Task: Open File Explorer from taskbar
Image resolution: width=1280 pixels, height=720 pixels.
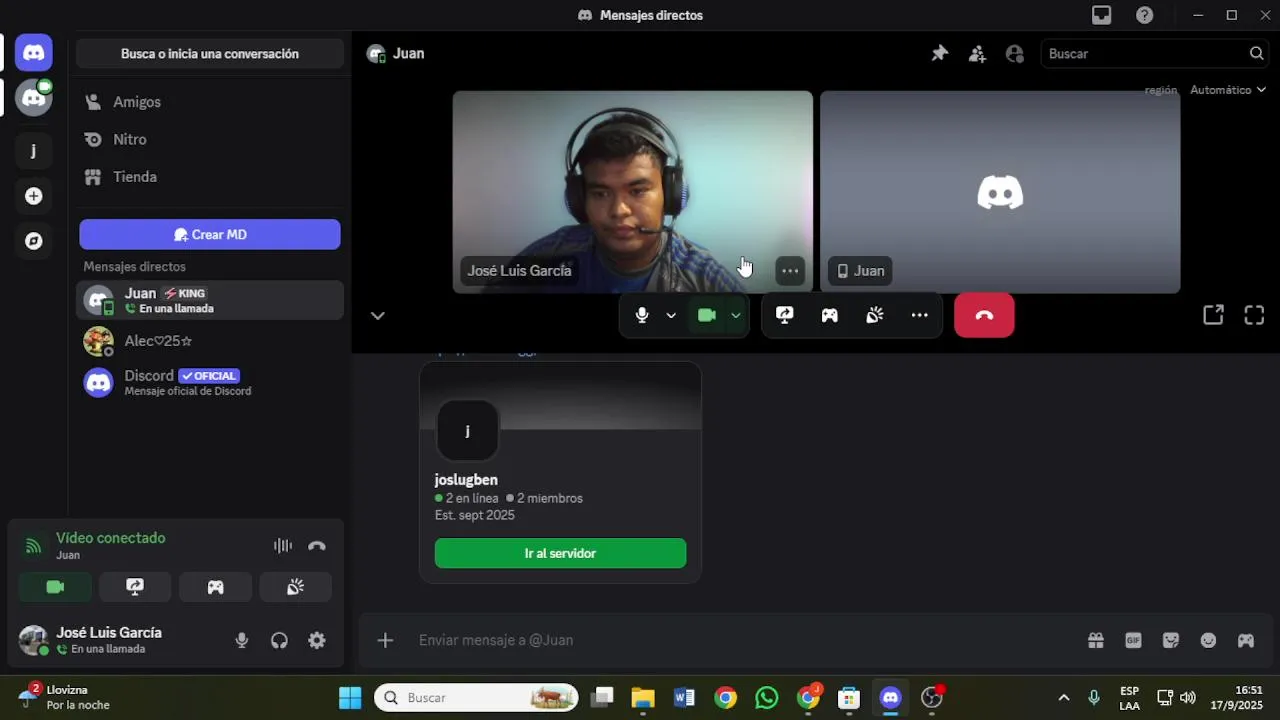Action: tap(643, 698)
